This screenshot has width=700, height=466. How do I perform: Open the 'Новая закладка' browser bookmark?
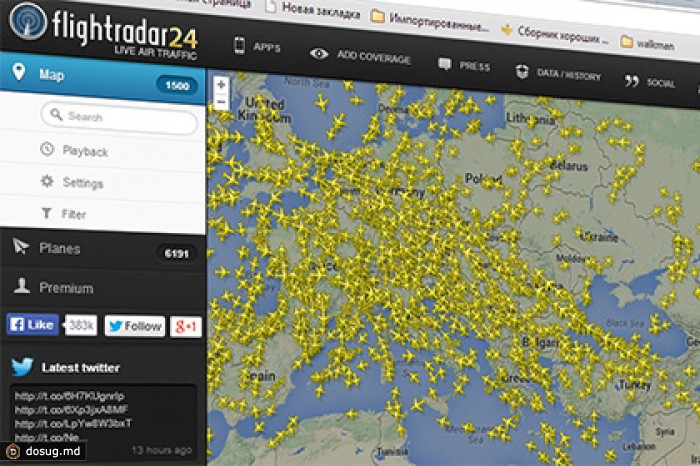click(312, 9)
